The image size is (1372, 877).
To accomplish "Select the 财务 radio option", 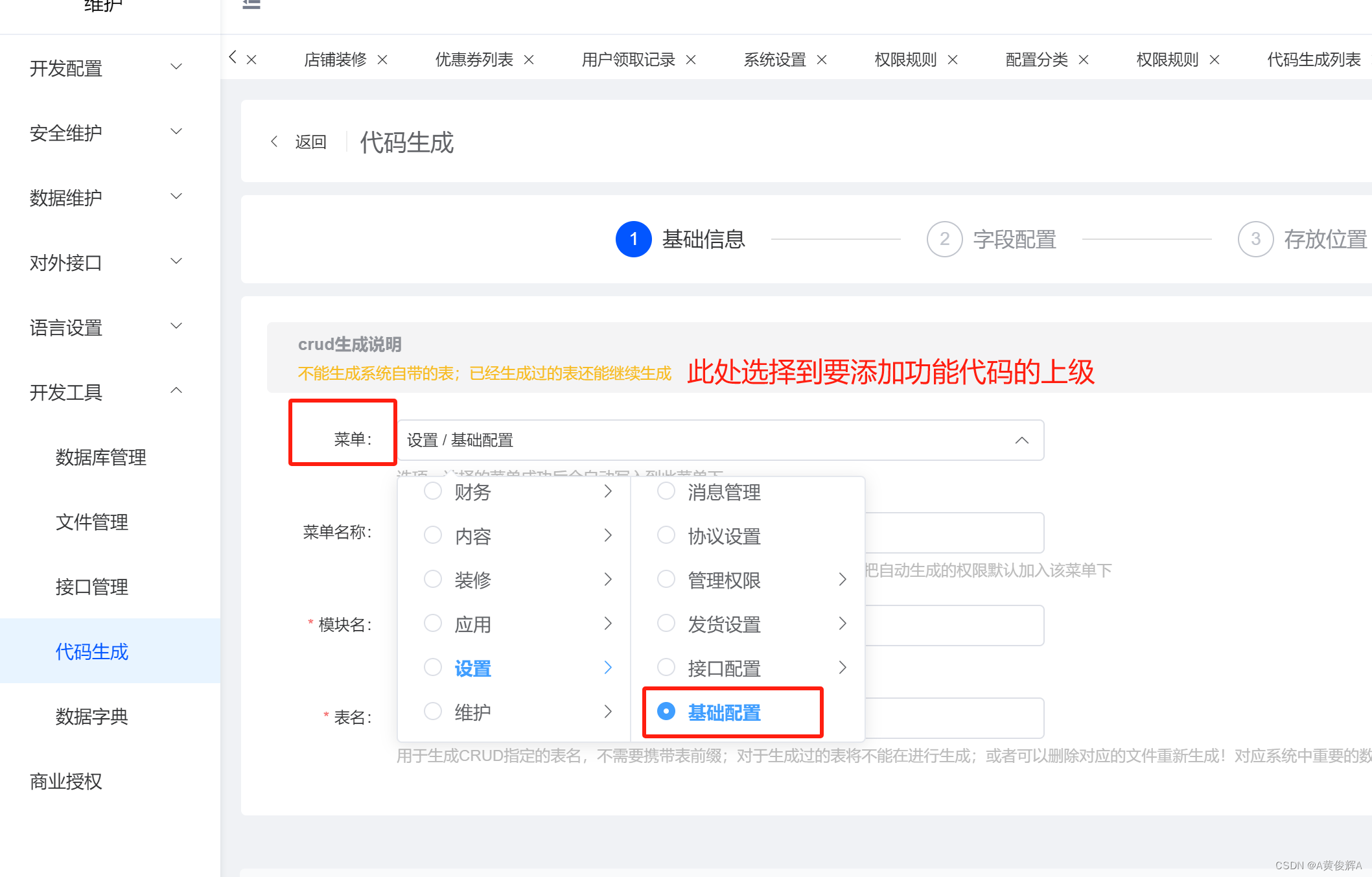I will (x=433, y=491).
